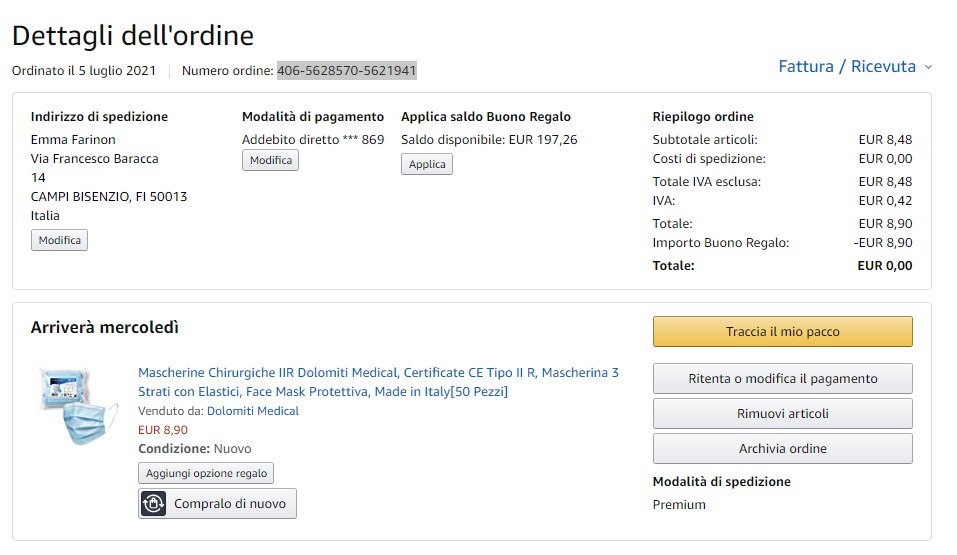Open the Fattura / Ricevuta dropdown
Viewport: 957px width, 555px height.
tap(846, 67)
